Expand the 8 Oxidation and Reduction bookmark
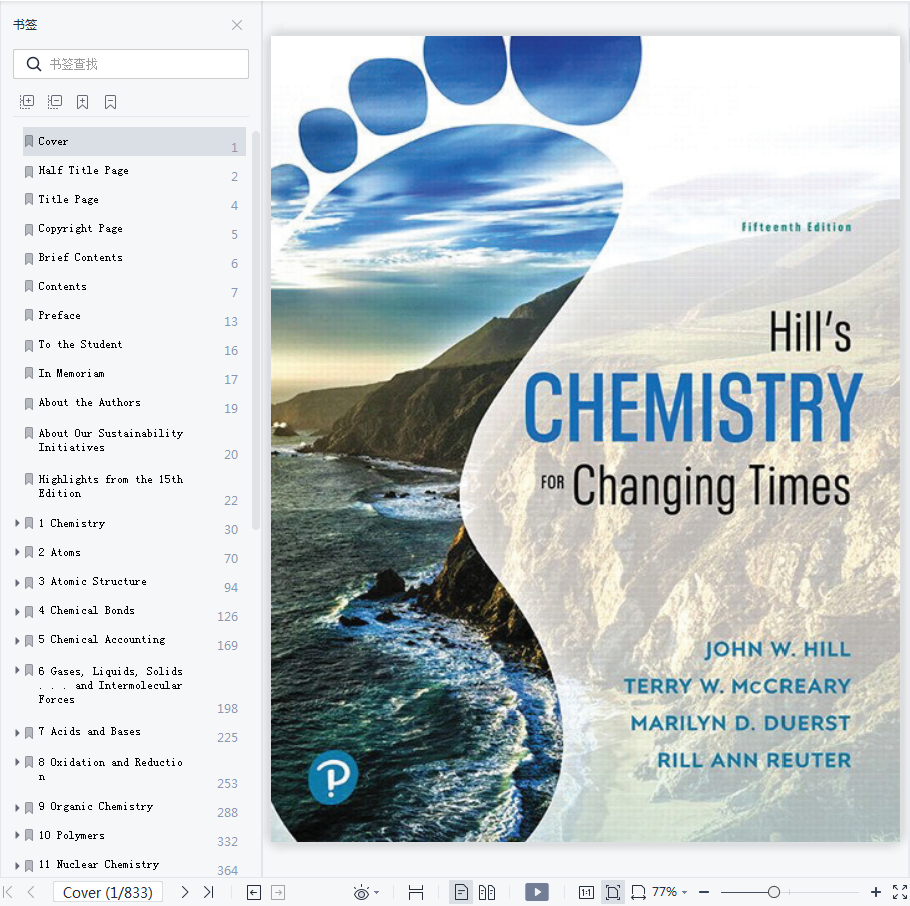This screenshot has height=906, width=910. point(17,762)
